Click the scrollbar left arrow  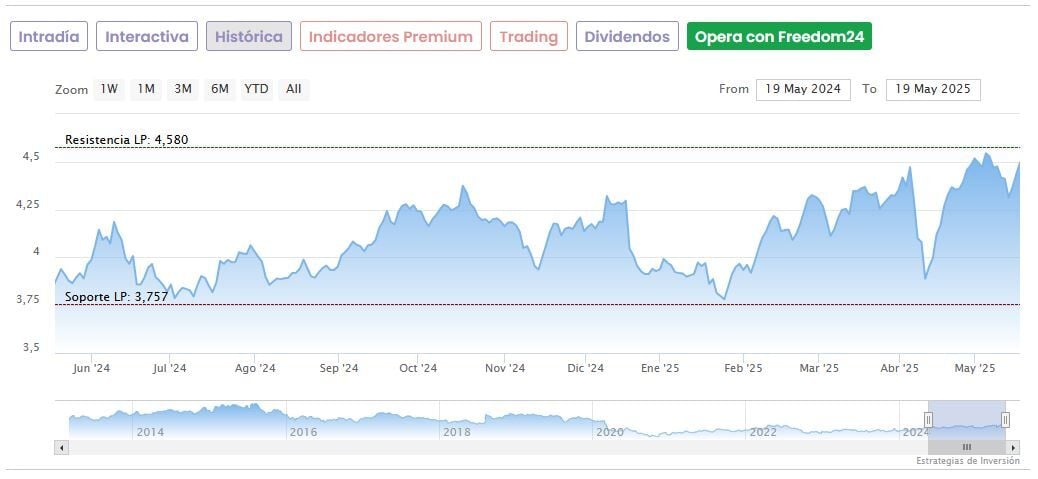click(62, 447)
